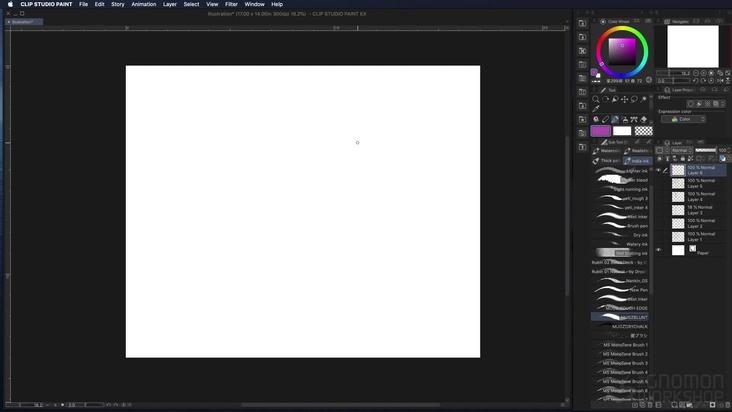Choose the Lasso selection tool

coord(634,99)
